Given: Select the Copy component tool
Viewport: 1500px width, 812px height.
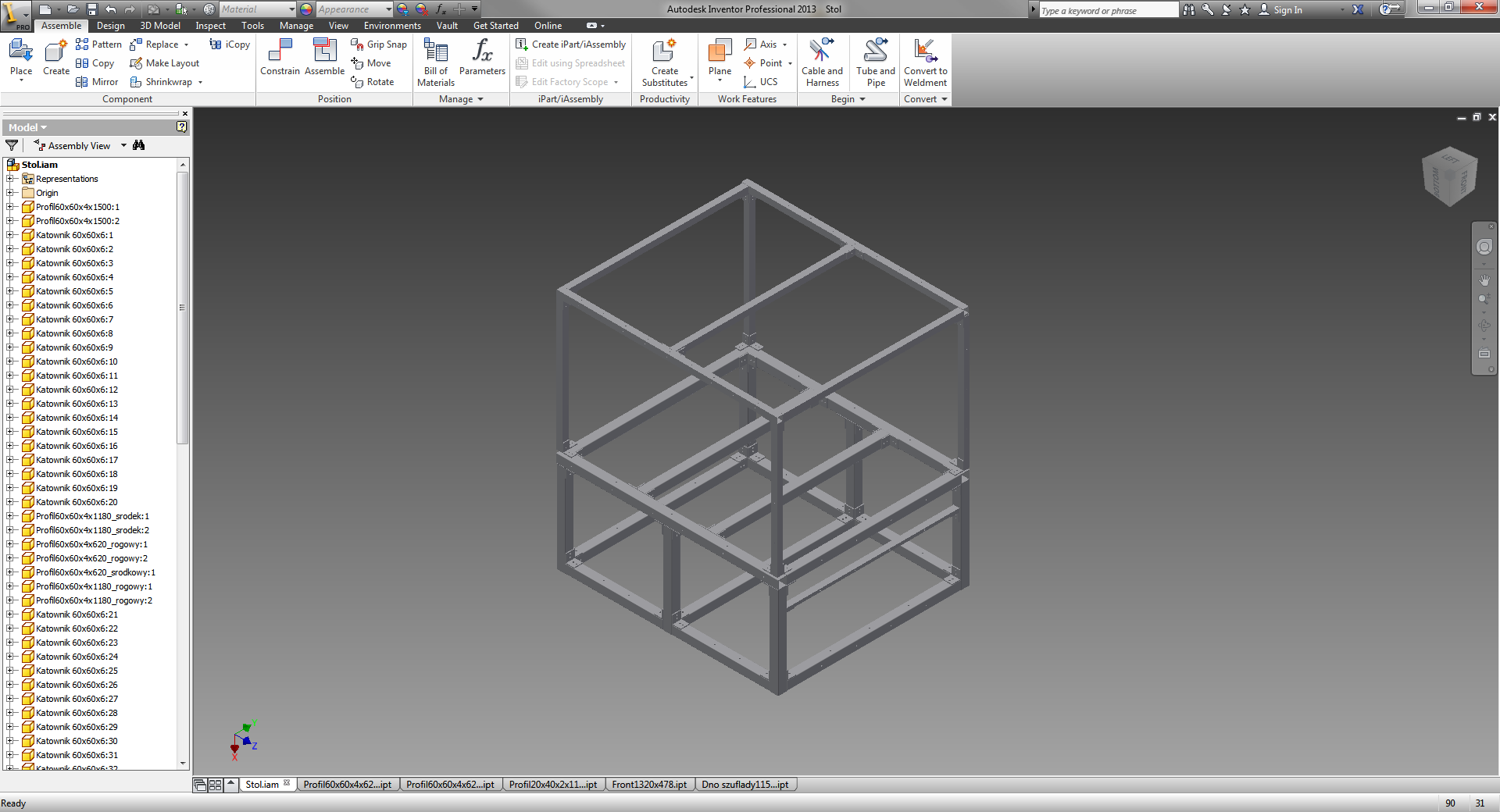Looking at the screenshot, I should pyautogui.click(x=95, y=63).
